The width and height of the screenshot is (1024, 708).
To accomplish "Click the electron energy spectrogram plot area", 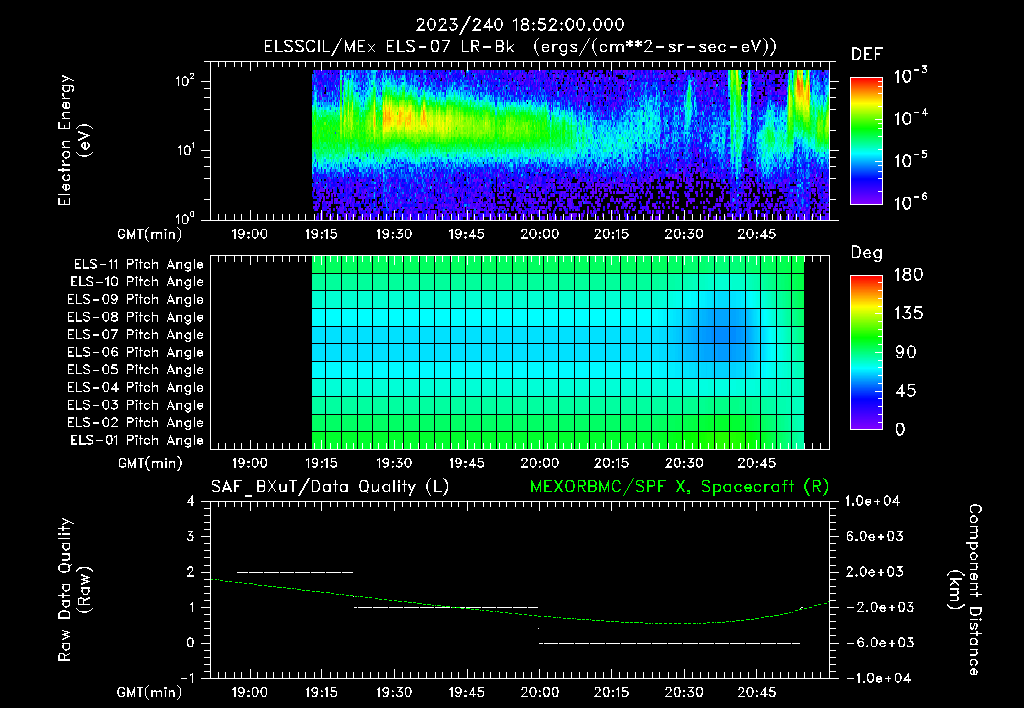I will (520, 141).
